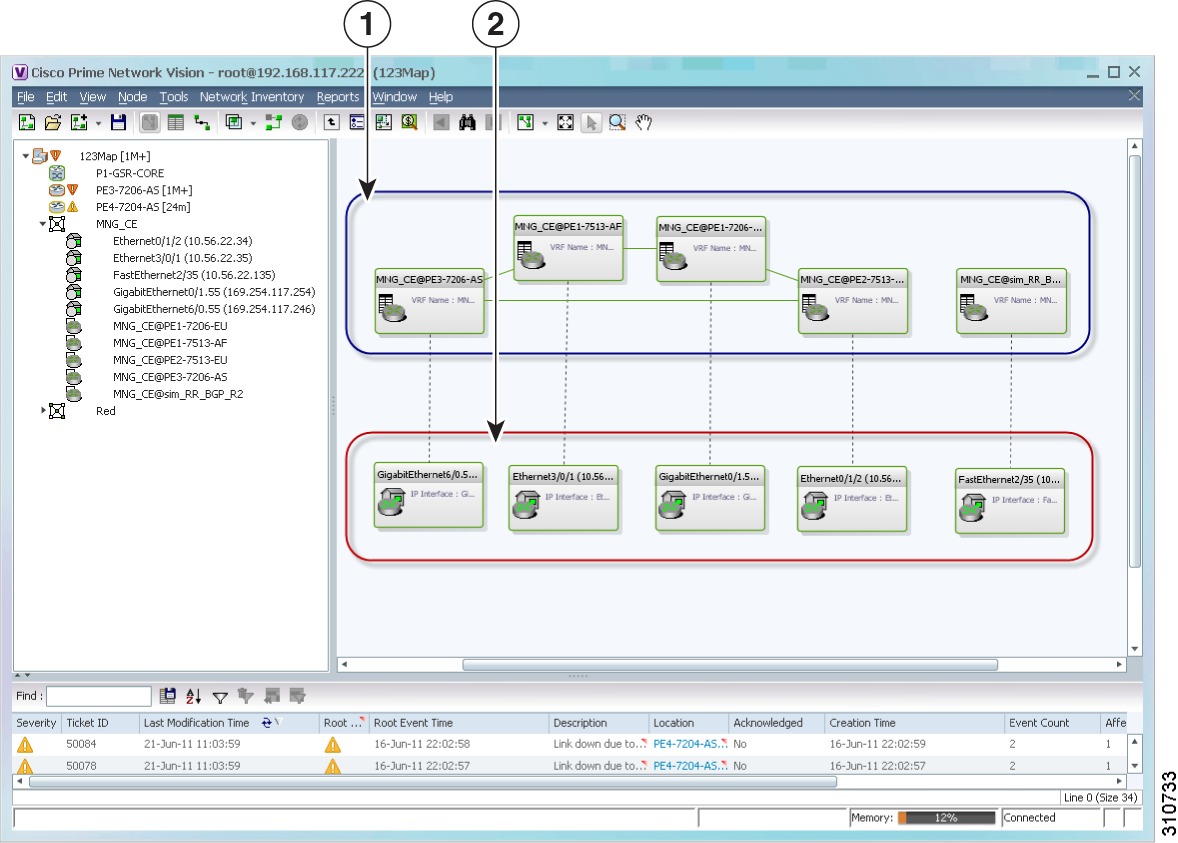This screenshot has width=1178, height=843.
Task: Toggle the selection pointer tool
Action: pyautogui.click(x=591, y=122)
